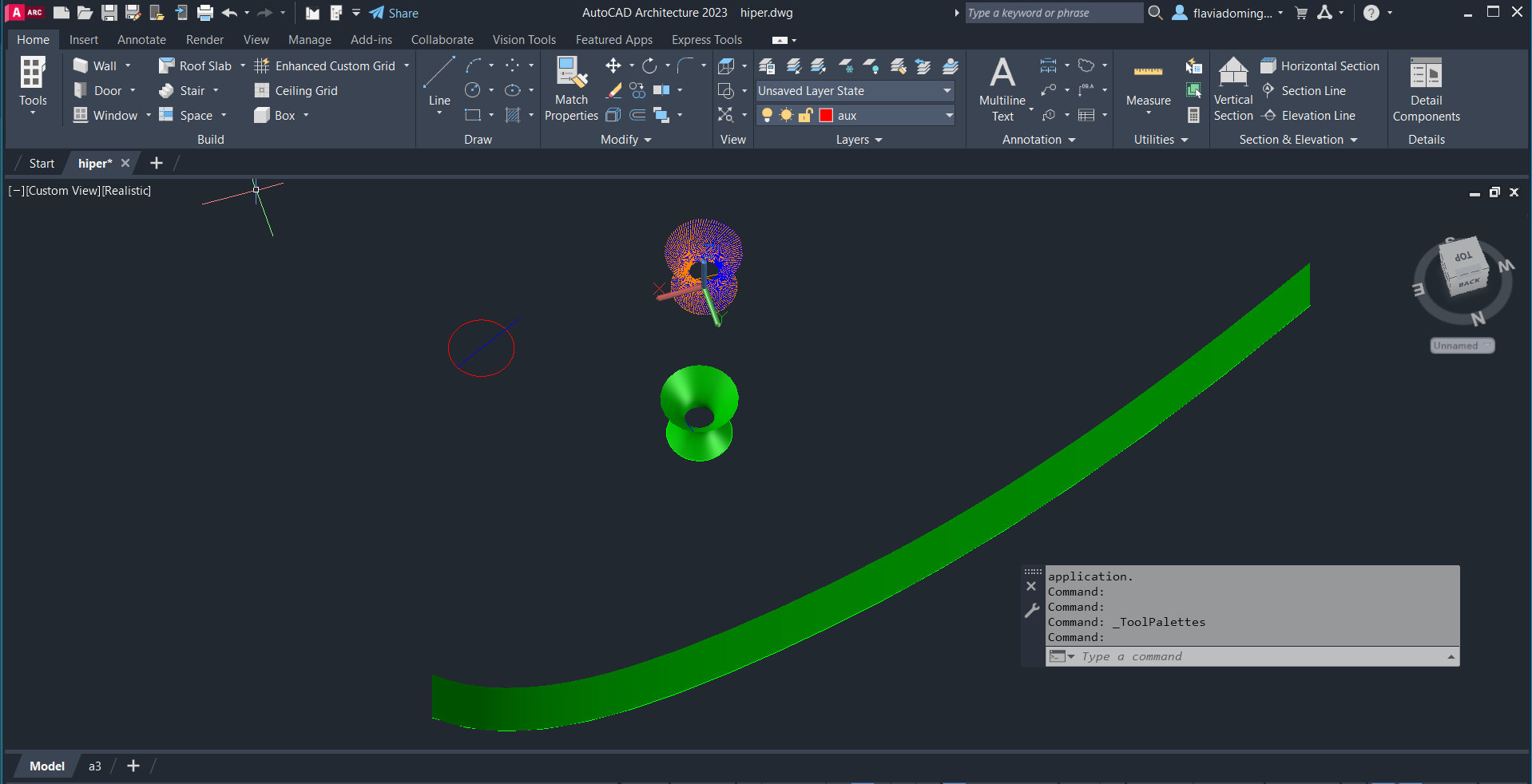
Task: Click the Share button
Action: (394, 13)
